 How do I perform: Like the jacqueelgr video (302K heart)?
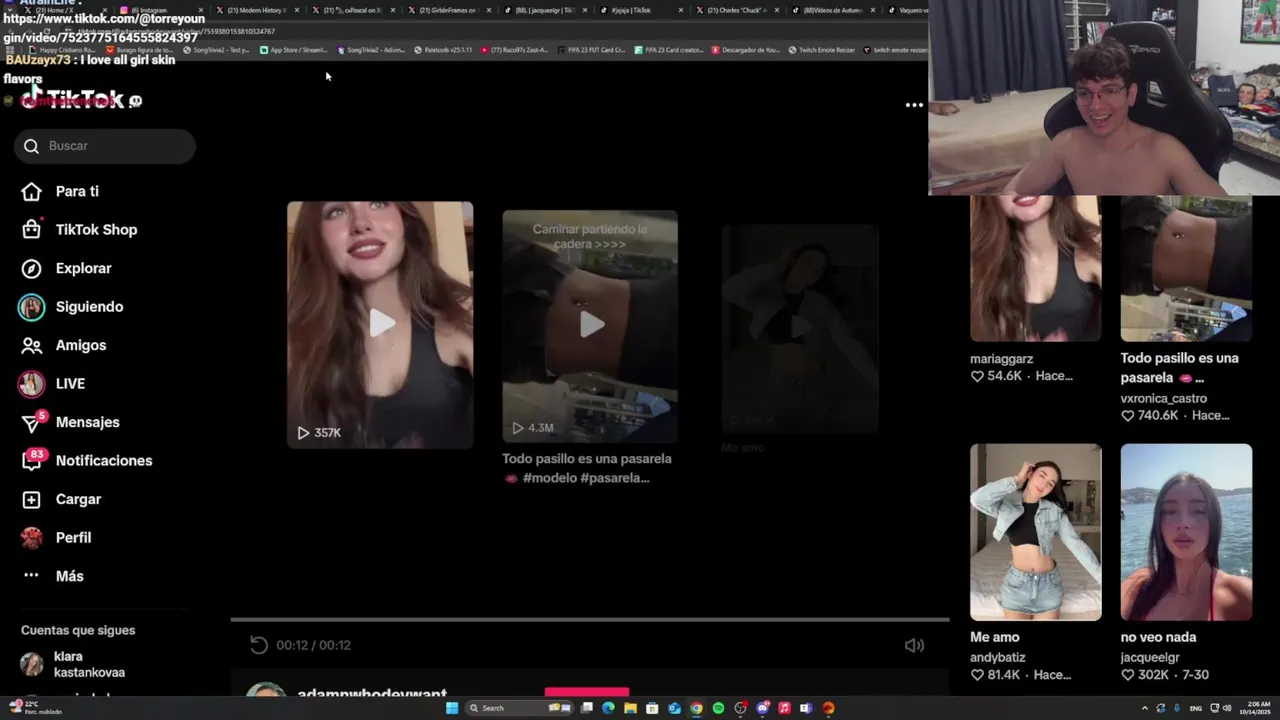[1127, 675]
